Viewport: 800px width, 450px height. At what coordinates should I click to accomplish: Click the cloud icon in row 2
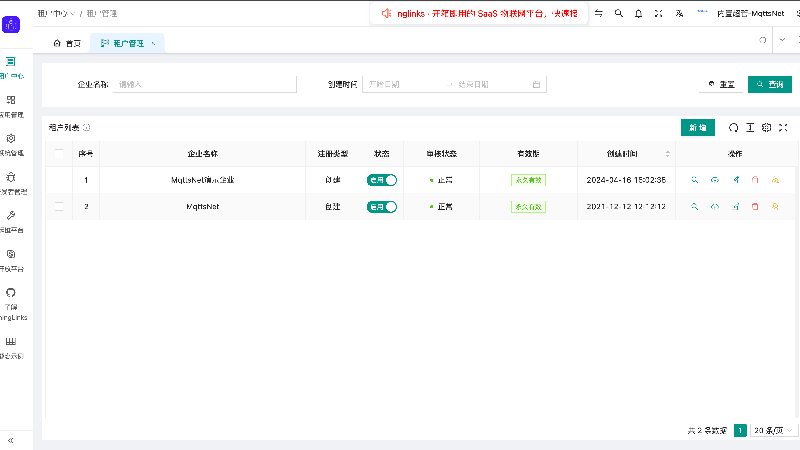[x=715, y=207]
